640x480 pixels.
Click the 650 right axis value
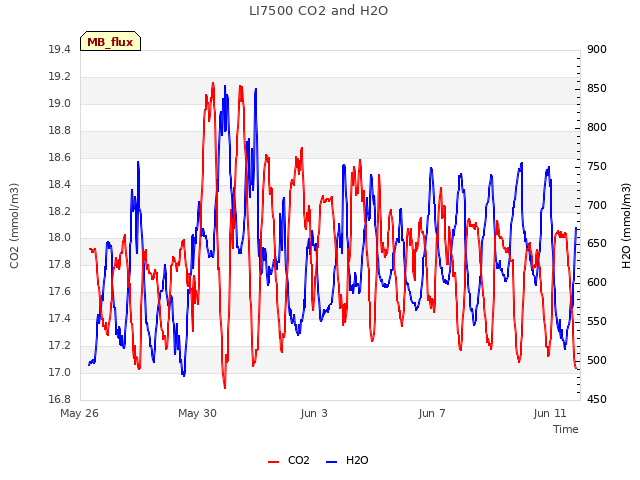[x=597, y=244]
